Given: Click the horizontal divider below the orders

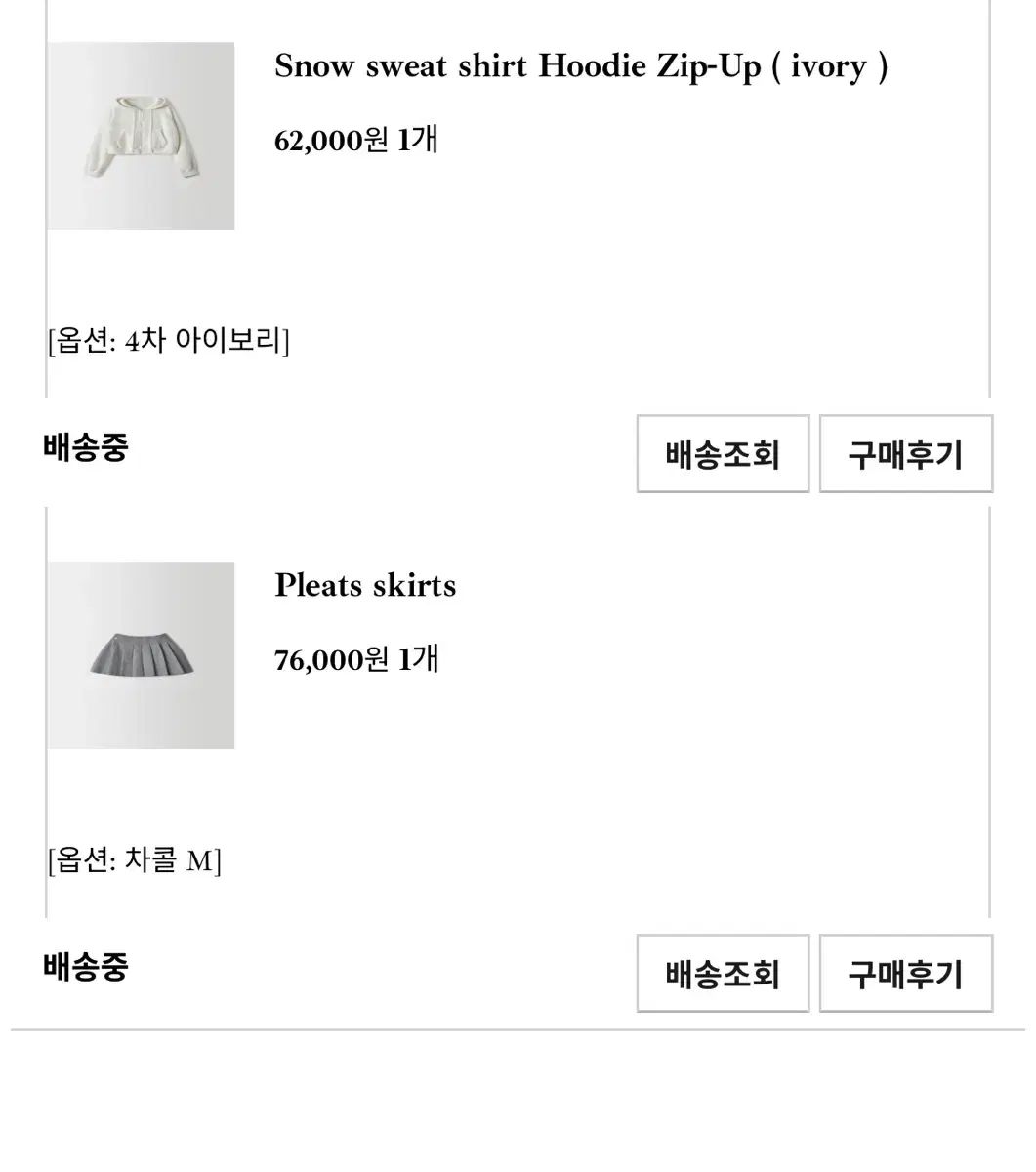Looking at the screenshot, I should click(518, 1029).
